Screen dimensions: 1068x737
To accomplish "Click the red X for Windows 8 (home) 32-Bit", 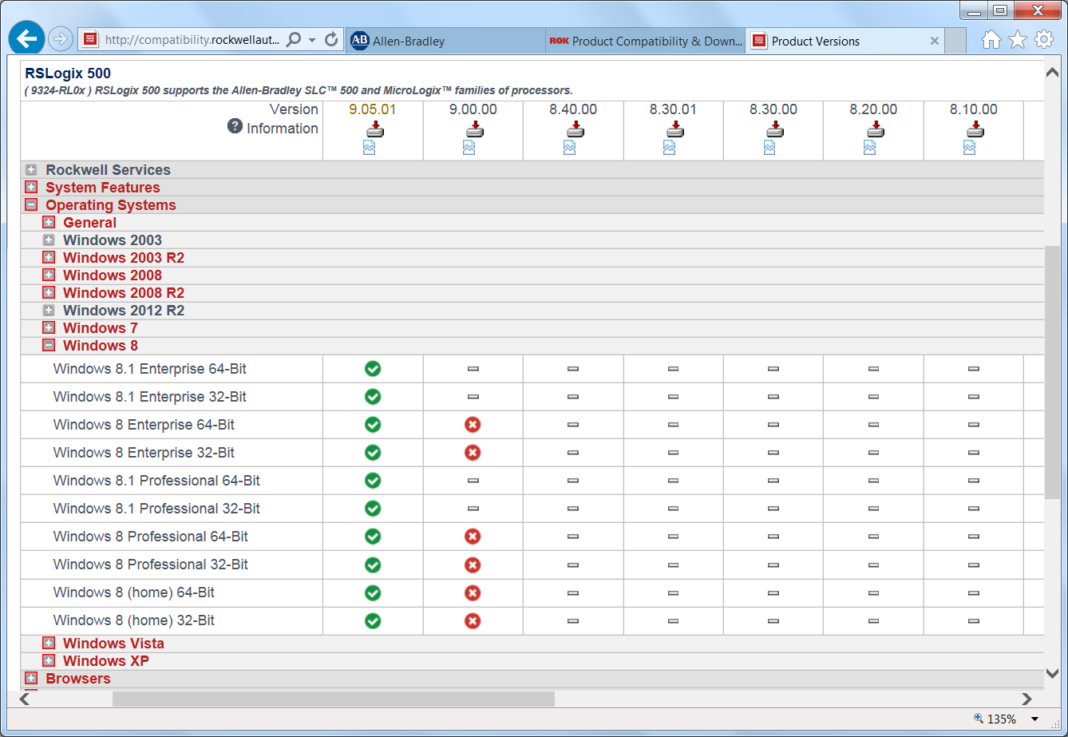I will click(x=472, y=621).
